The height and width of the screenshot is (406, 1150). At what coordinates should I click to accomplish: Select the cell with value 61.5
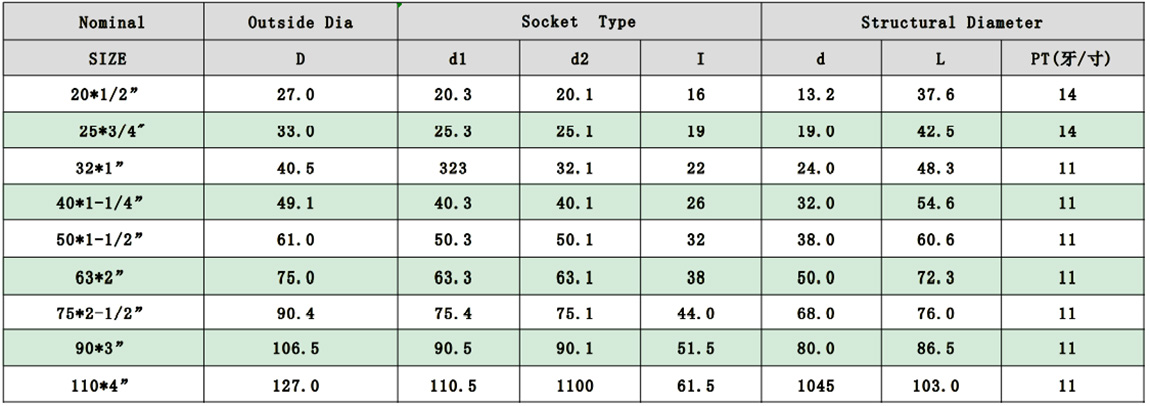tap(695, 385)
